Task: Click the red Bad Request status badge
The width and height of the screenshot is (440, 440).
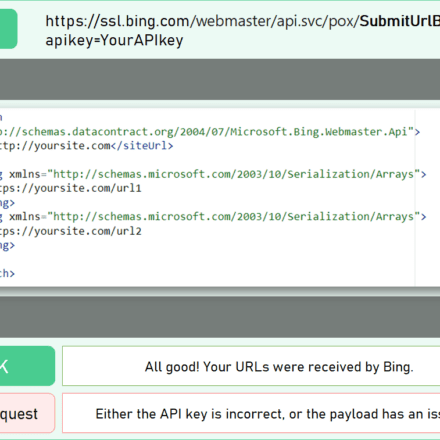Action: [27, 413]
